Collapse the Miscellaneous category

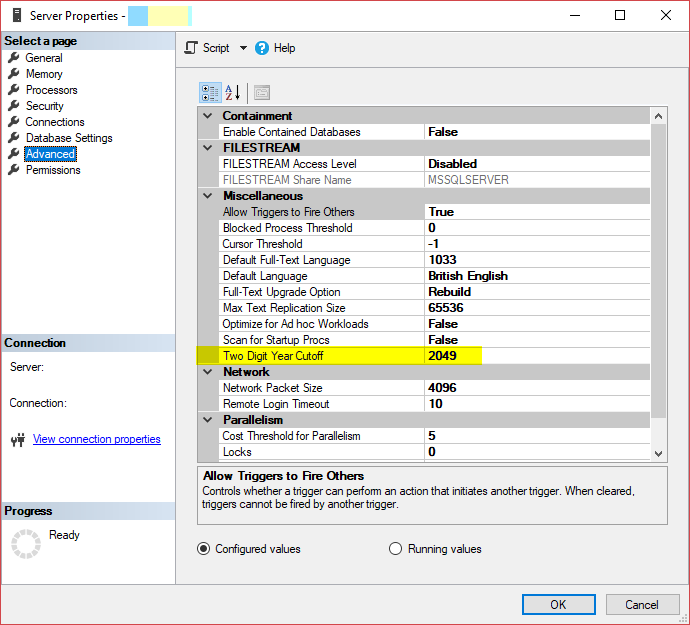pos(208,196)
